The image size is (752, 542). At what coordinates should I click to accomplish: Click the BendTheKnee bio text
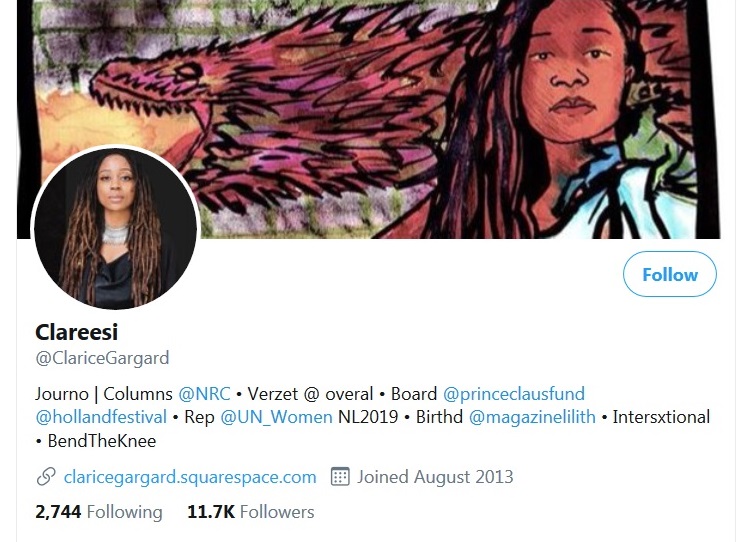pos(102,441)
